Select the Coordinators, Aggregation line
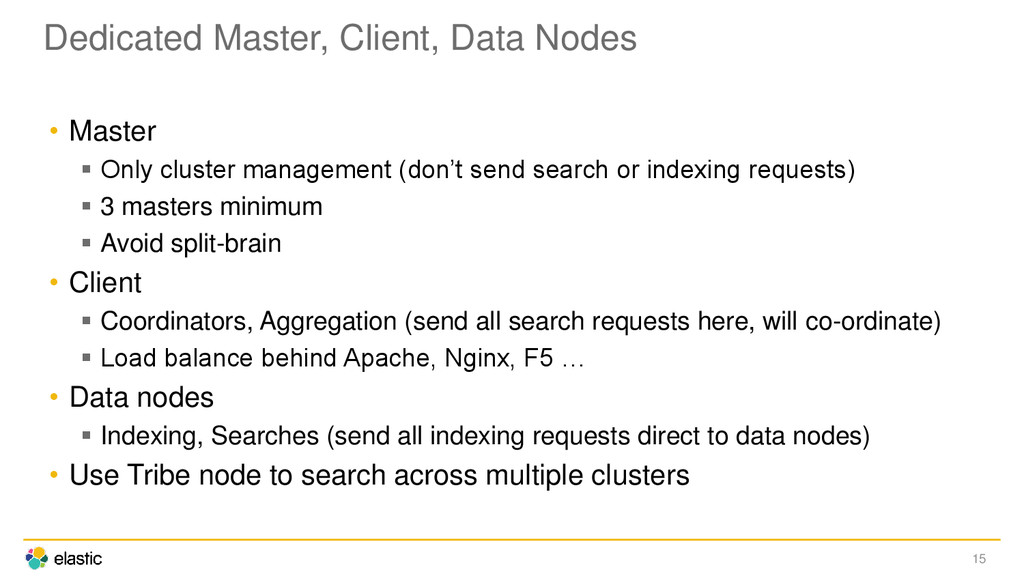The image size is (1024, 576). coord(520,321)
